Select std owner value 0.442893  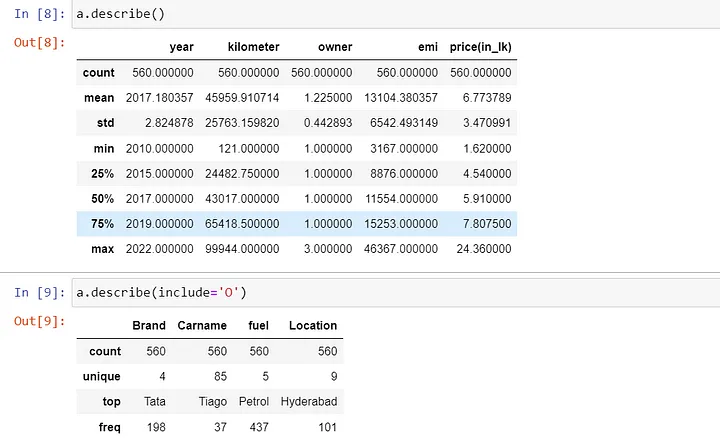(328, 123)
